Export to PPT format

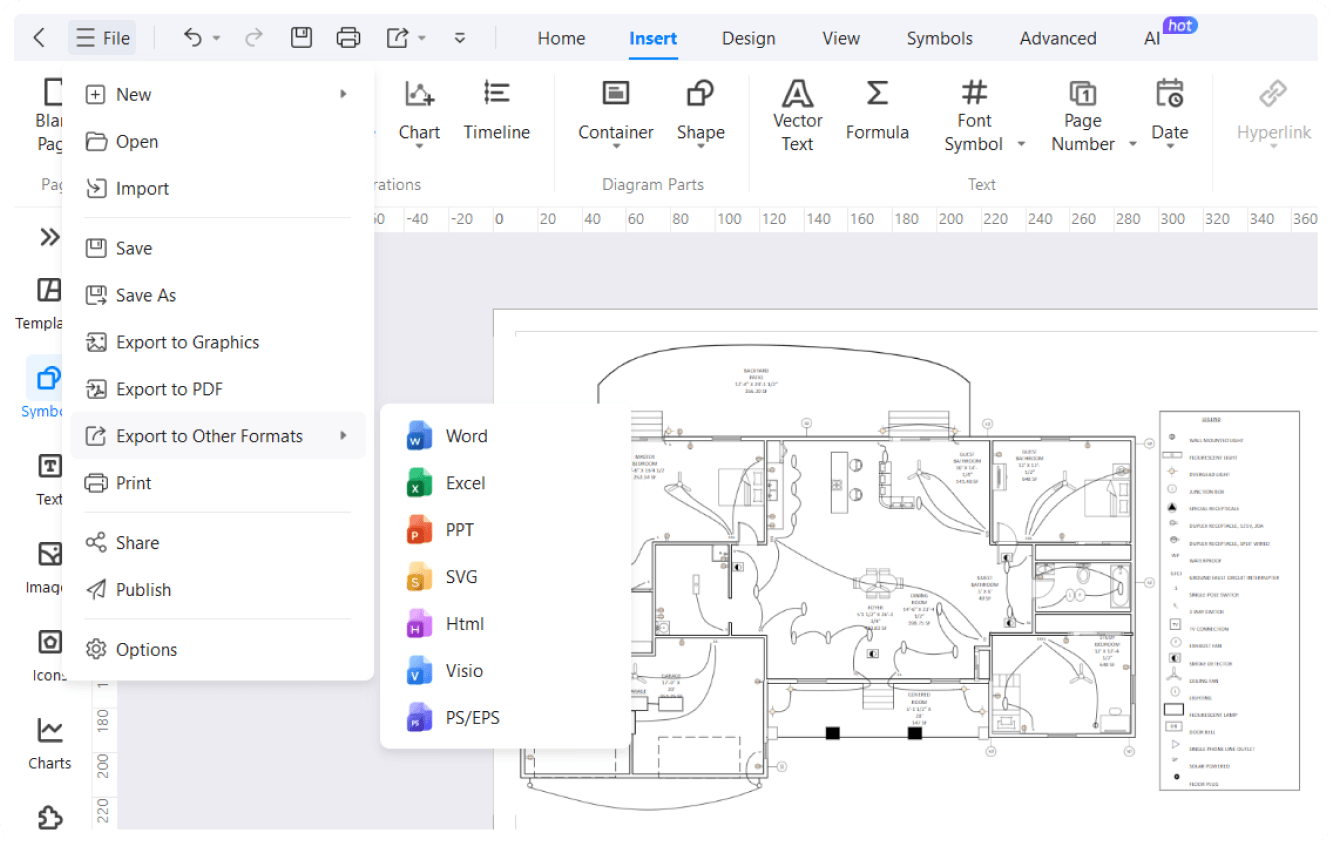(x=506, y=530)
